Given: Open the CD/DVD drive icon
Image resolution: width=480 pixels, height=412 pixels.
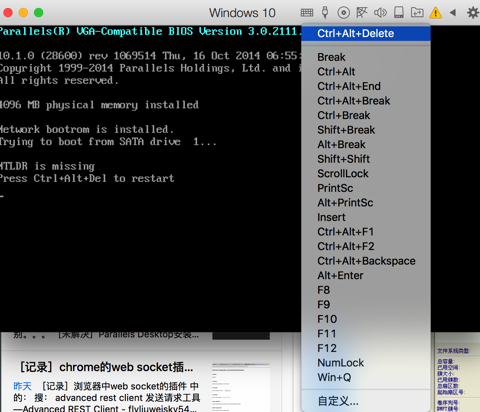Looking at the screenshot, I should tap(343, 13).
